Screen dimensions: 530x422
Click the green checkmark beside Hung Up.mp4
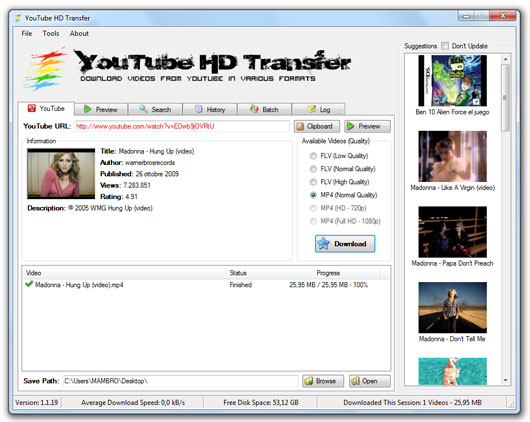click(x=29, y=284)
